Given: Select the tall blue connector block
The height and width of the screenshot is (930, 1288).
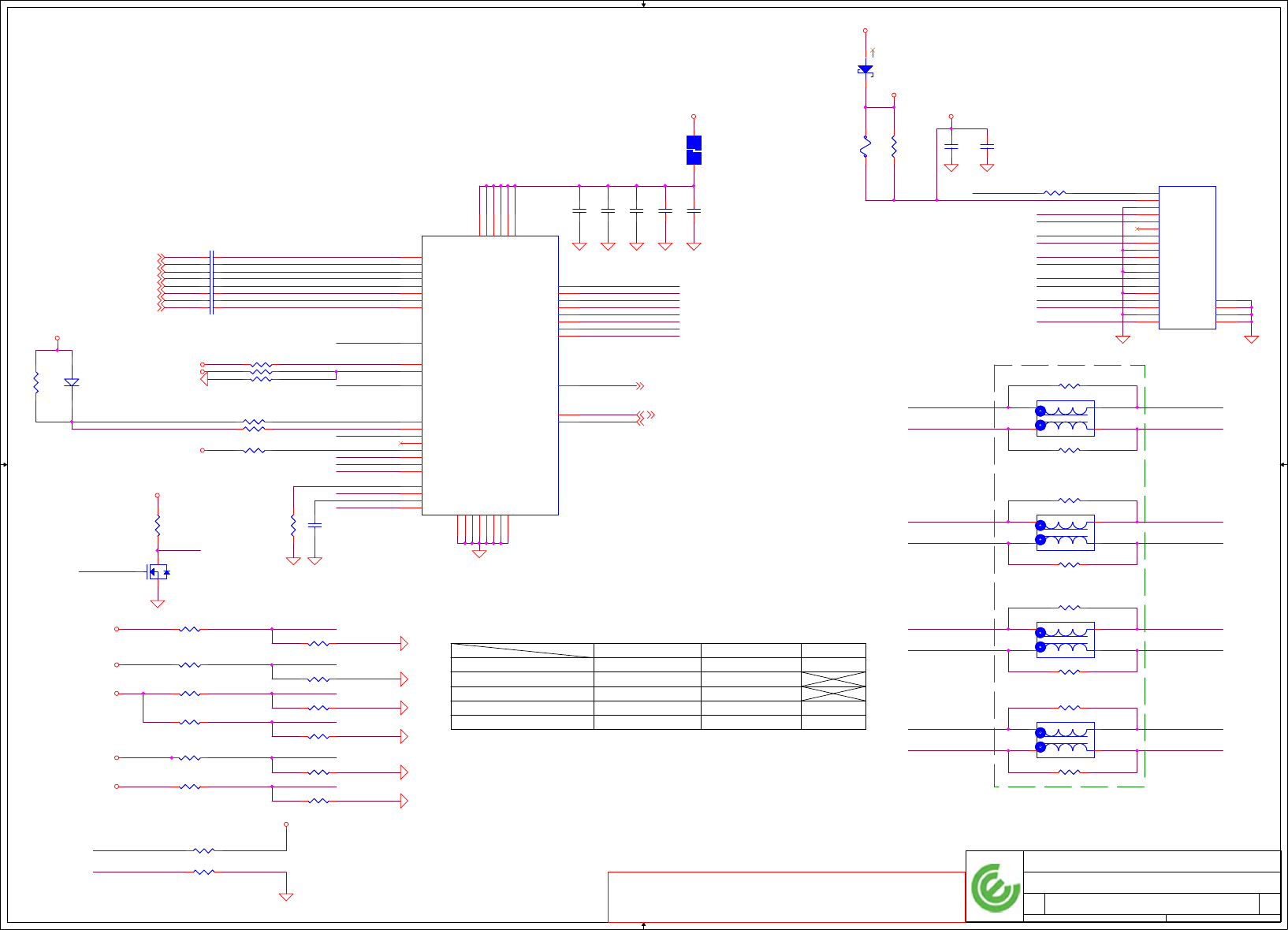Looking at the screenshot, I should pos(1187,258).
